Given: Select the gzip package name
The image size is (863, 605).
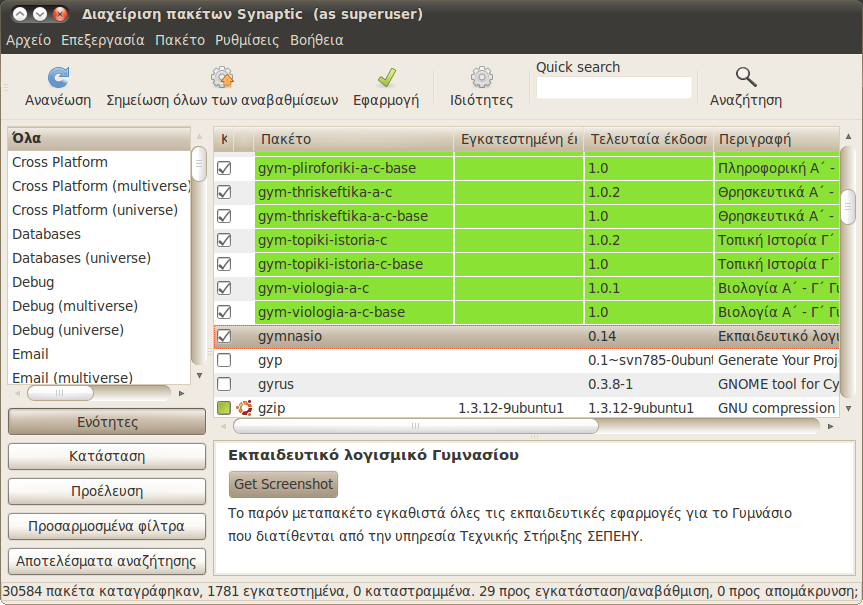Looking at the screenshot, I should 271,408.
